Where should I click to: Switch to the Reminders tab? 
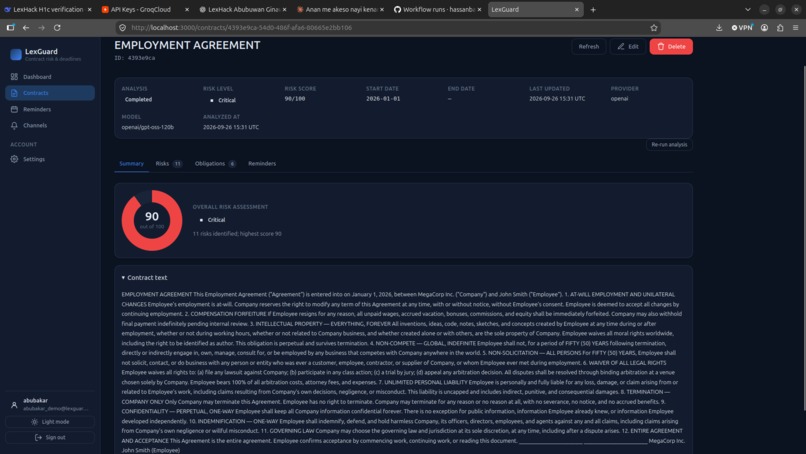pos(262,164)
